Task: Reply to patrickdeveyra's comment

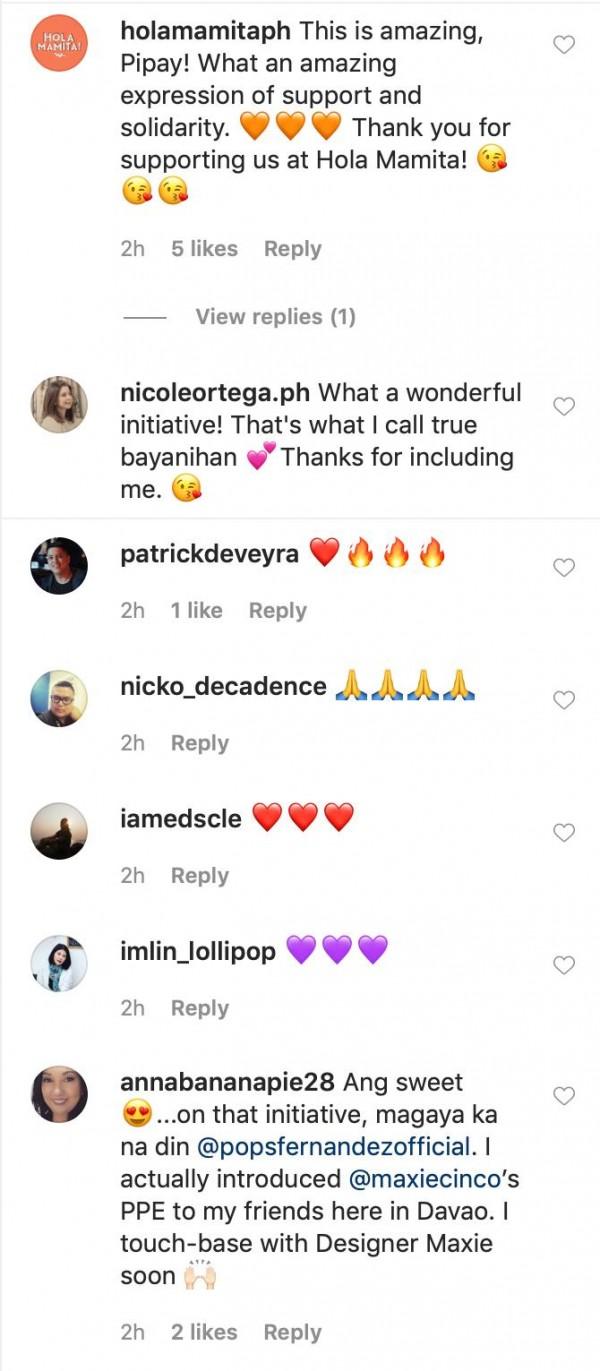Action: click(277, 611)
